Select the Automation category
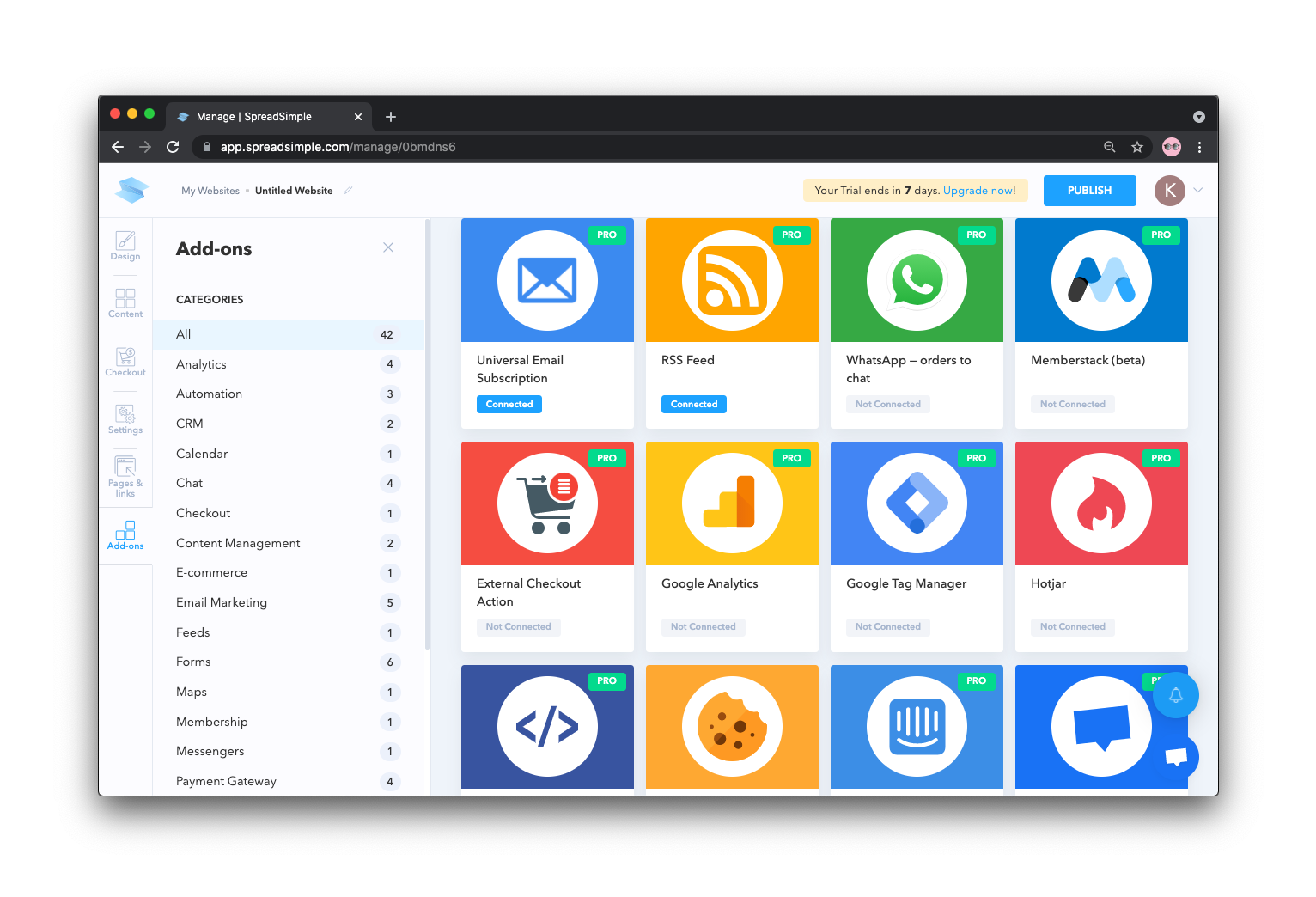The height and width of the screenshot is (897, 1316). click(x=288, y=394)
